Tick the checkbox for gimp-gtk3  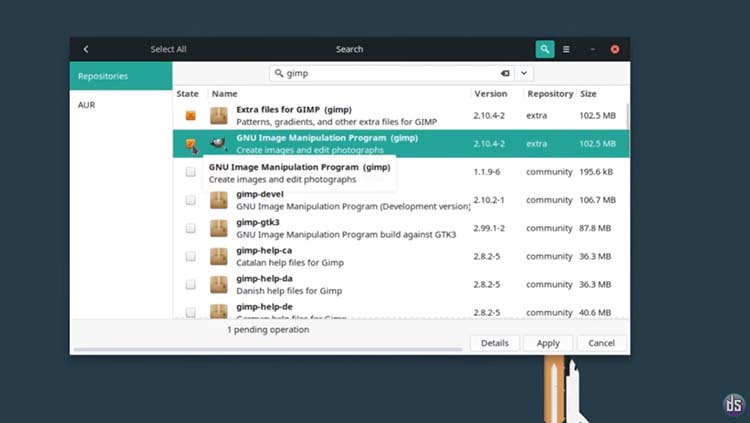[x=190, y=228]
